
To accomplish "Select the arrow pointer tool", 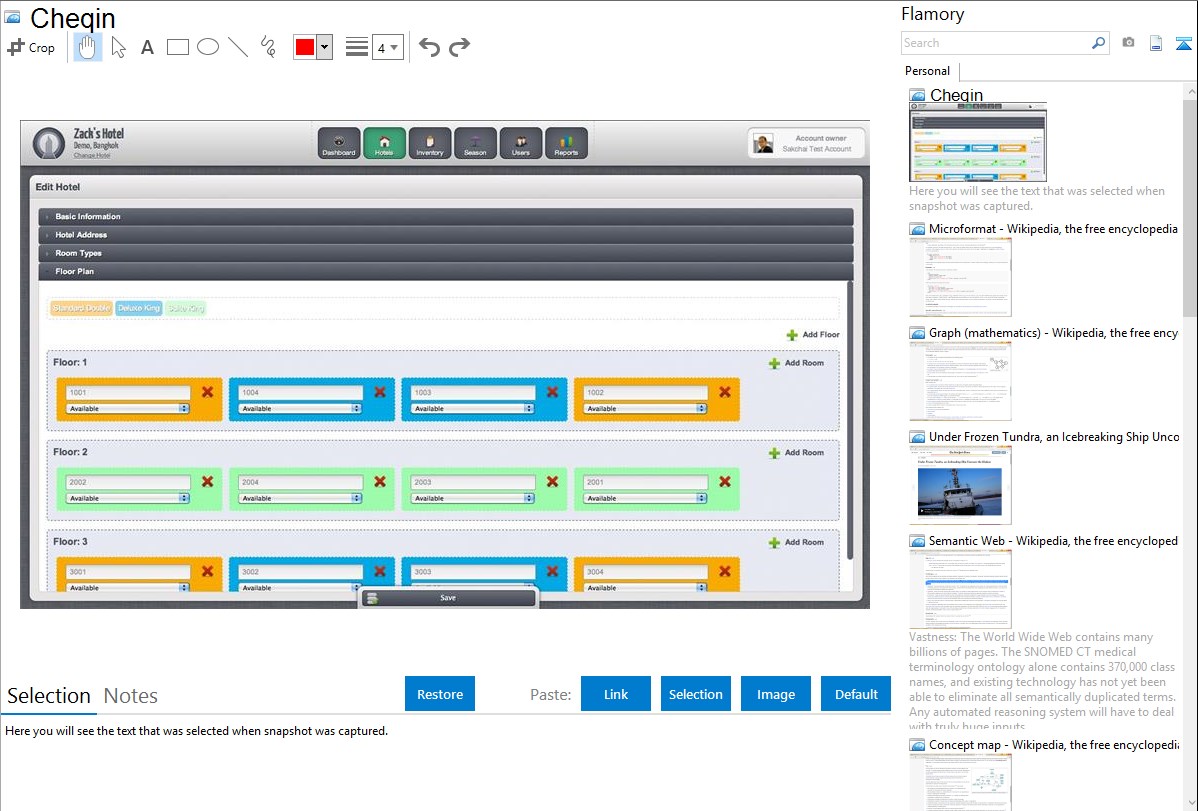I will pos(118,47).
